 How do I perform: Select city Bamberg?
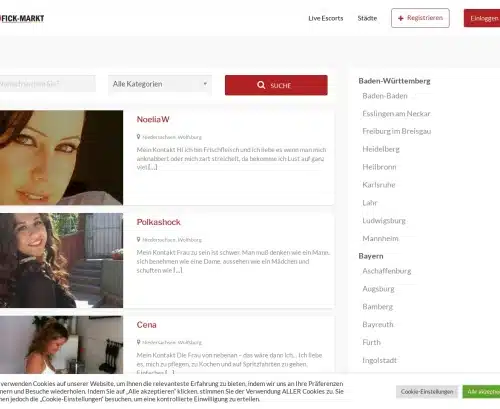[x=378, y=307]
